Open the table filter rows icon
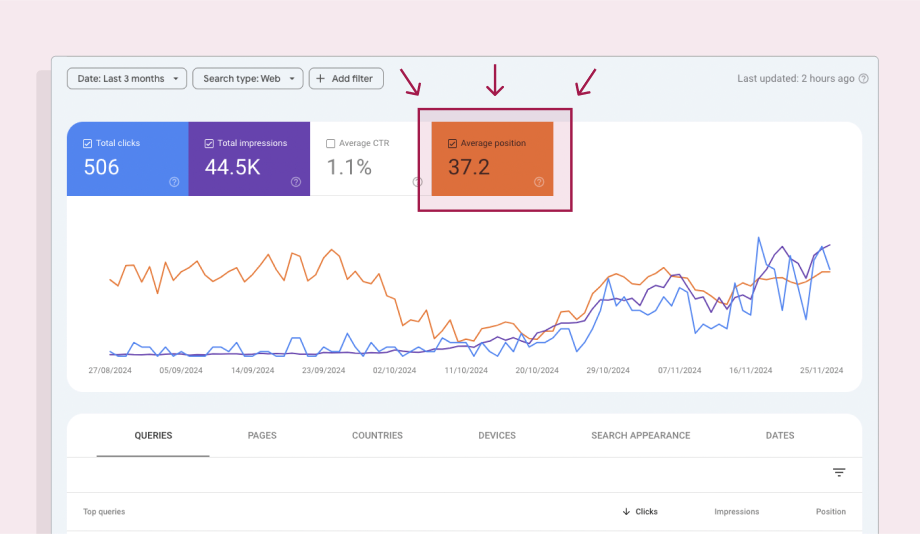 (839, 472)
